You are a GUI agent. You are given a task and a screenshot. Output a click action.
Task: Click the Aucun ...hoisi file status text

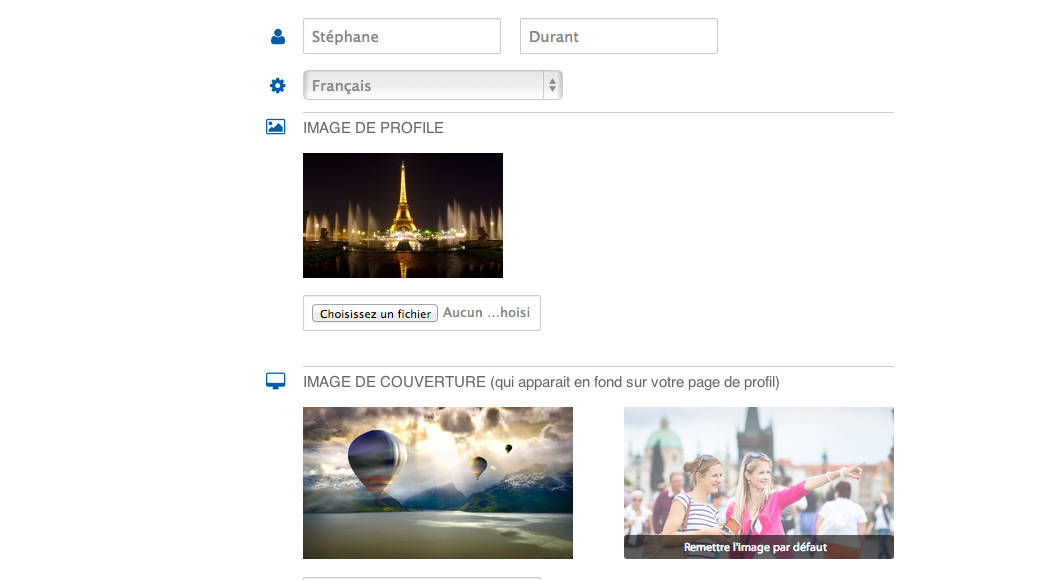point(486,313)
